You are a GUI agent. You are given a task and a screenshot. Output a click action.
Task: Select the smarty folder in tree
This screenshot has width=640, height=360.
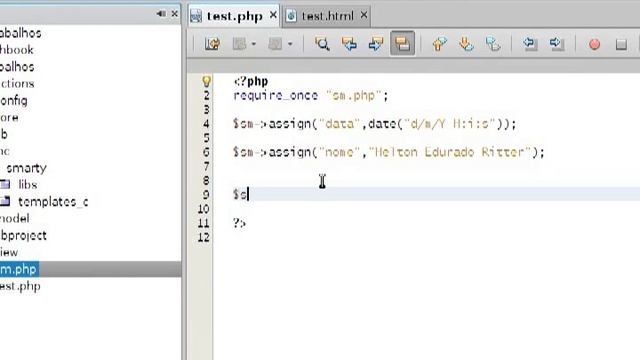click(x=26, y=168)
